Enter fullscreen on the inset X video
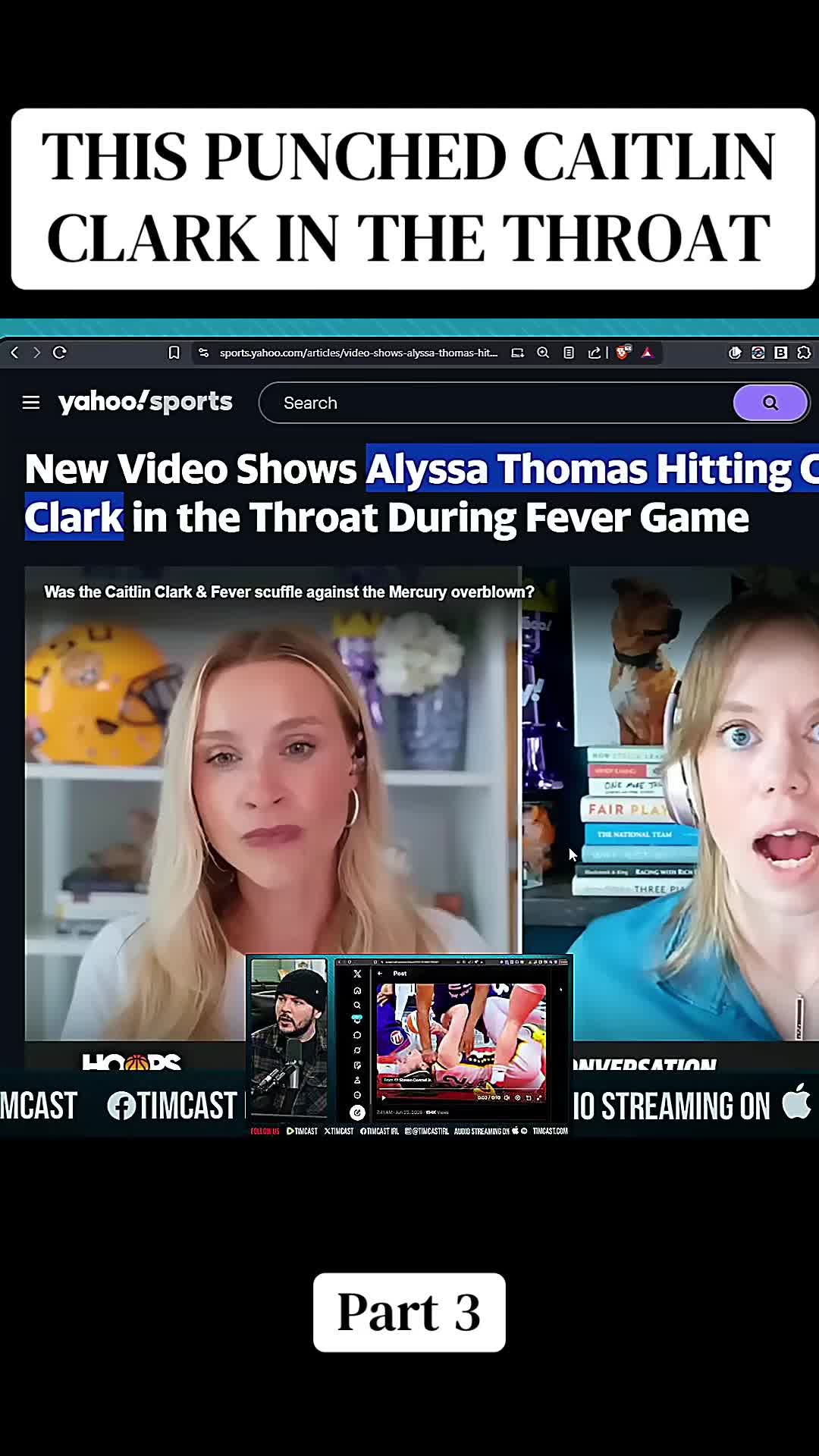This screenshot has width=819, height=1456. [539, 1097]
